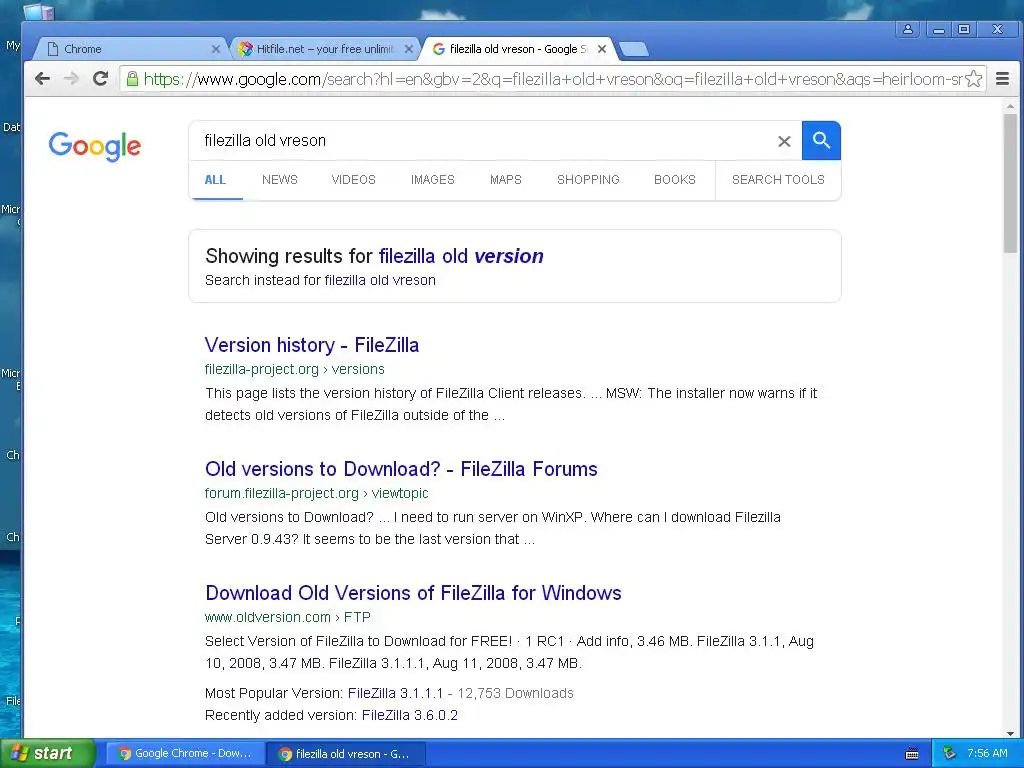Image resolution: width=1024 pixels, height=768 pixels.
Task: Switch to BOOKS results
Action: pos(675,180)
